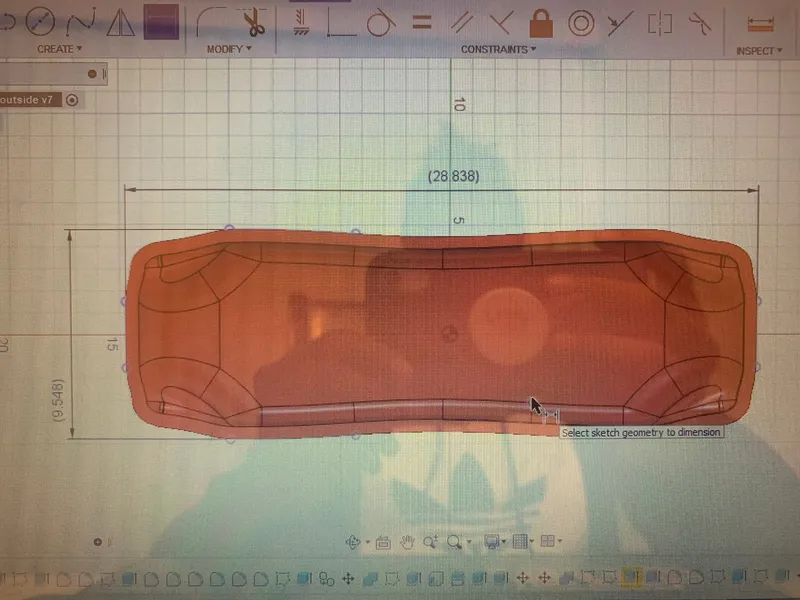Viewport: 800px width, 600px height.
Task: Select the Trim scissors tool
Action: click(254, 22)
